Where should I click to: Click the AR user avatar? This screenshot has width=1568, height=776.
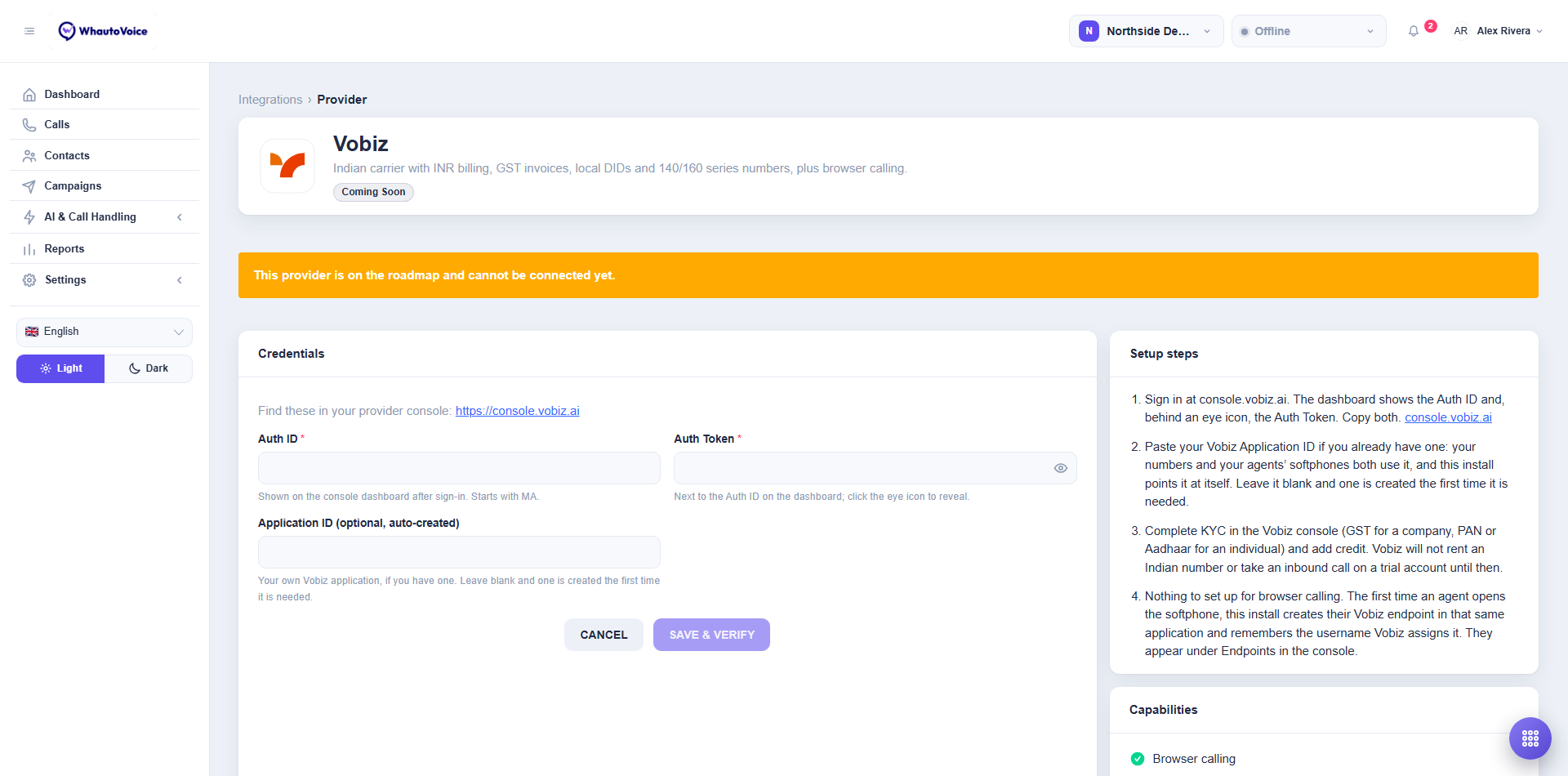tap(1460, 31)
